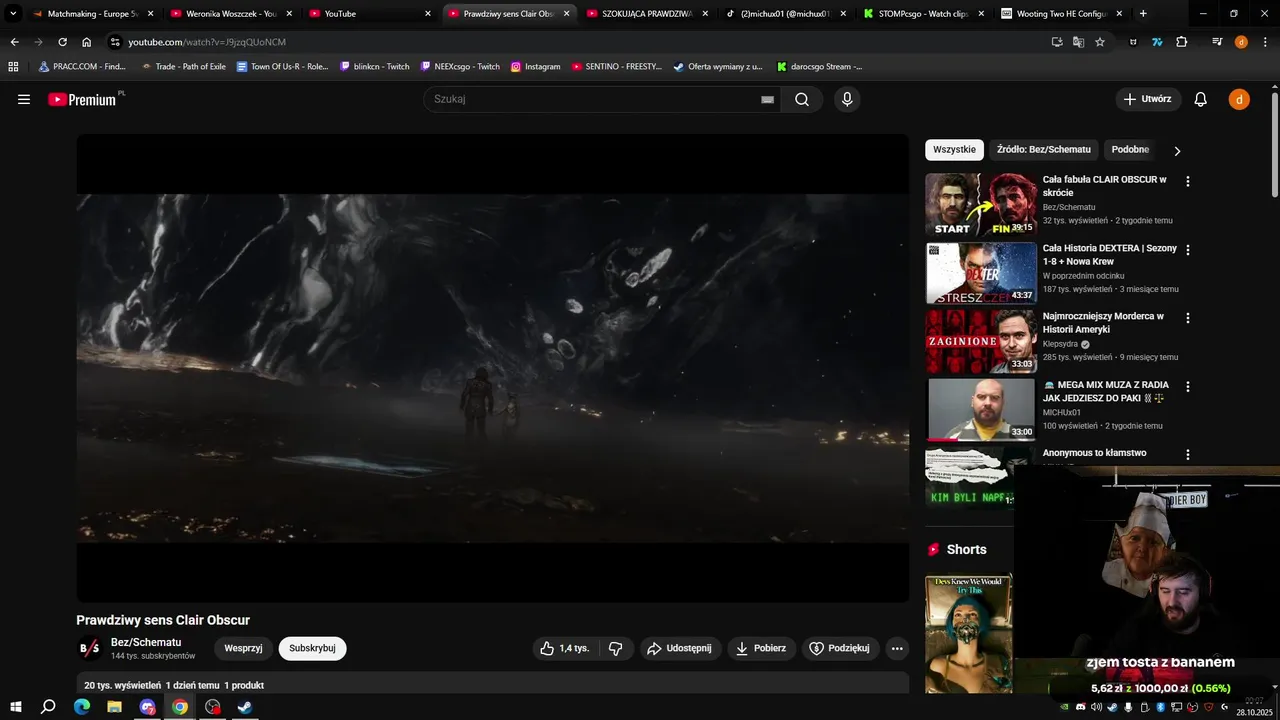This screenshot has width=1280, height=720.
Task: Open on-screen keyboard icon in search box
Action: point(767,99)
